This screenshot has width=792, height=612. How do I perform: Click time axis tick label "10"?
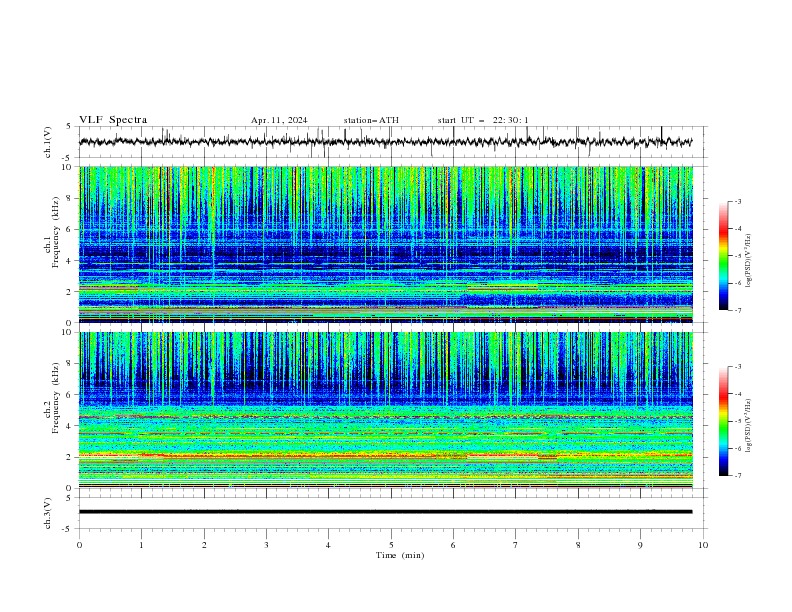pyautogui.click(x=703, y=545)
